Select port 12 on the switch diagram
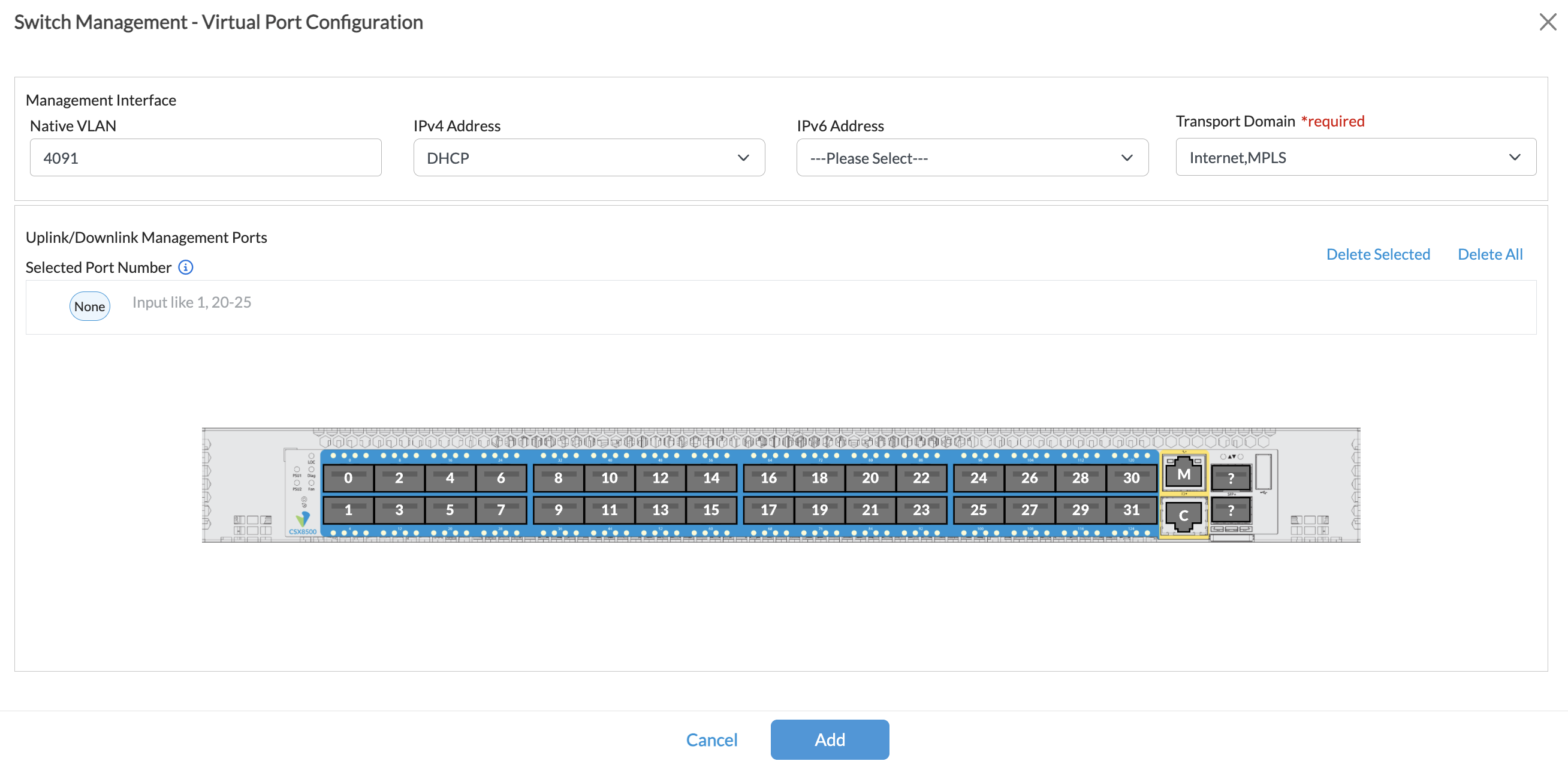Image resolution: width=1568 pixels, height=770 pixels. 660,477
